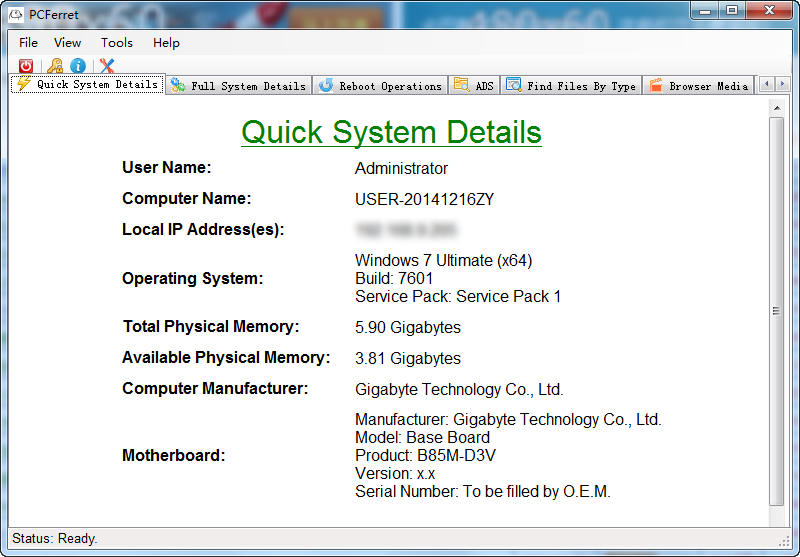Click the blue information toolbar icon
This screenshot has width=800, height=557.
tap(78, 66)
